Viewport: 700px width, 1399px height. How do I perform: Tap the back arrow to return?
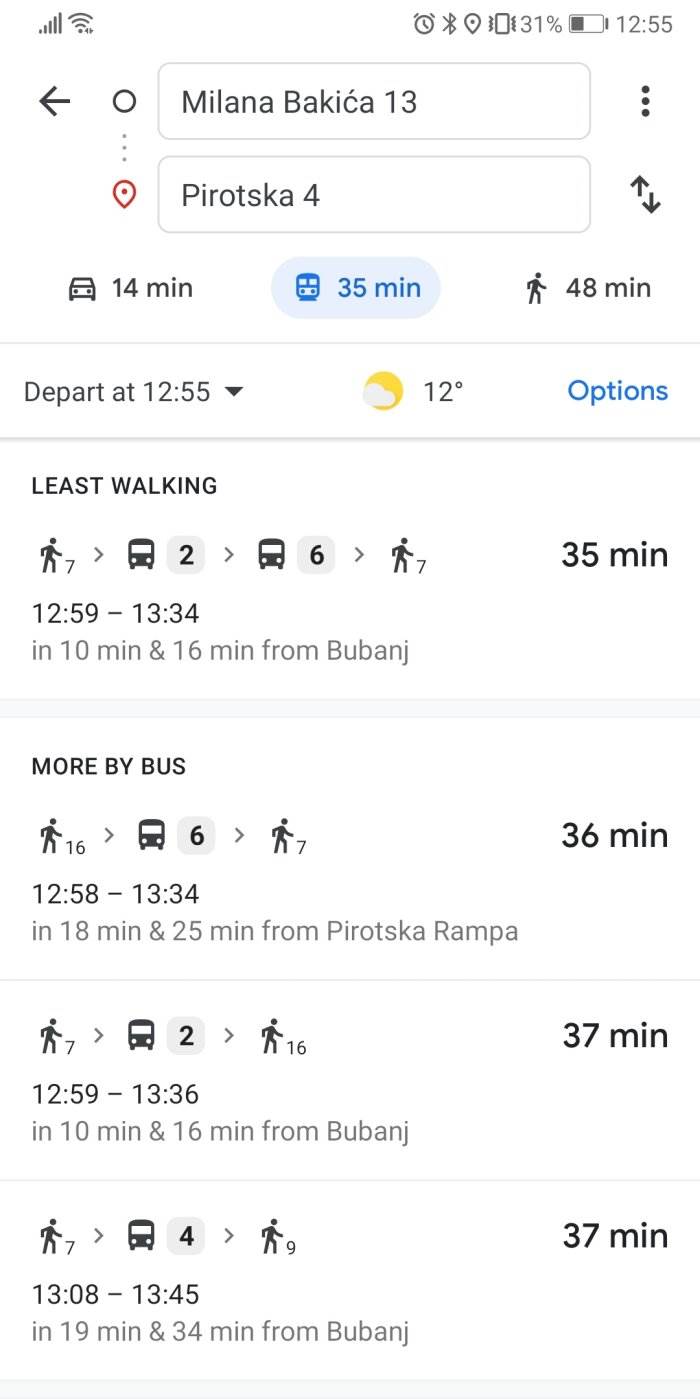(x=55, y=101)
